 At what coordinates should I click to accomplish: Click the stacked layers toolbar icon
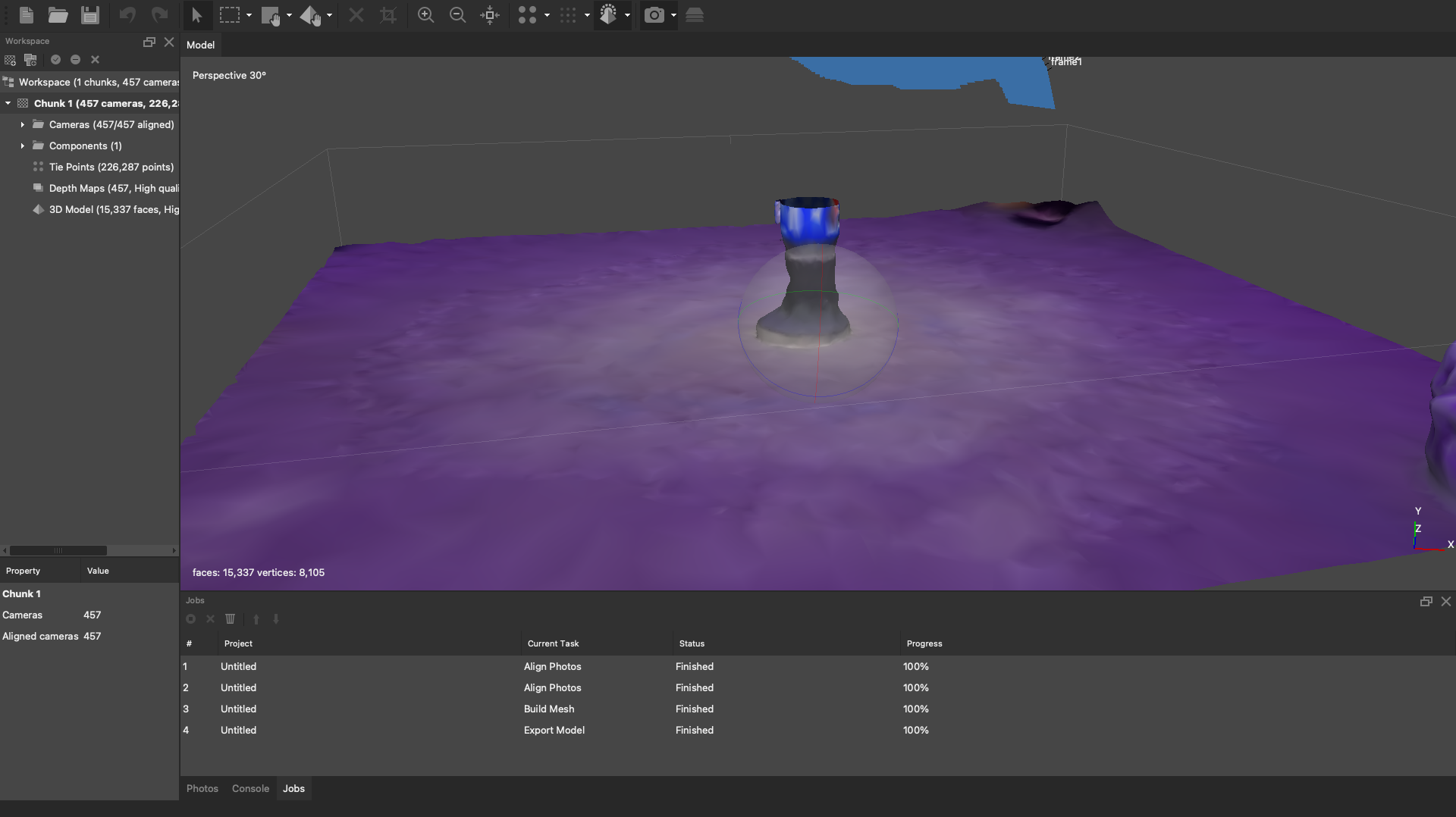point(695,15)
